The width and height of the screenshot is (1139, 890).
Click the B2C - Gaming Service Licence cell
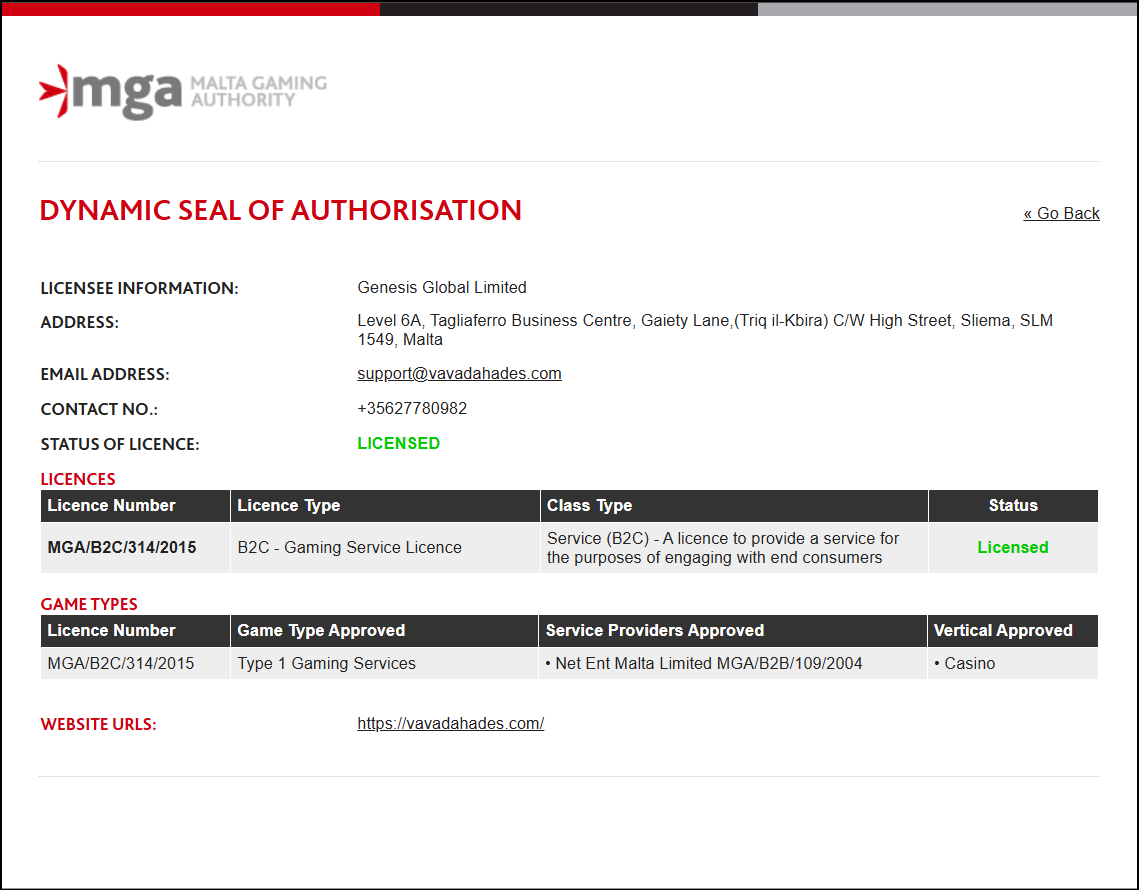(349, 548)
